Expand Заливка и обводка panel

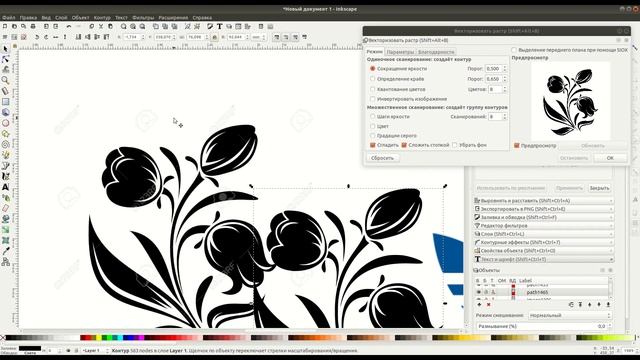tap(544, 218)
